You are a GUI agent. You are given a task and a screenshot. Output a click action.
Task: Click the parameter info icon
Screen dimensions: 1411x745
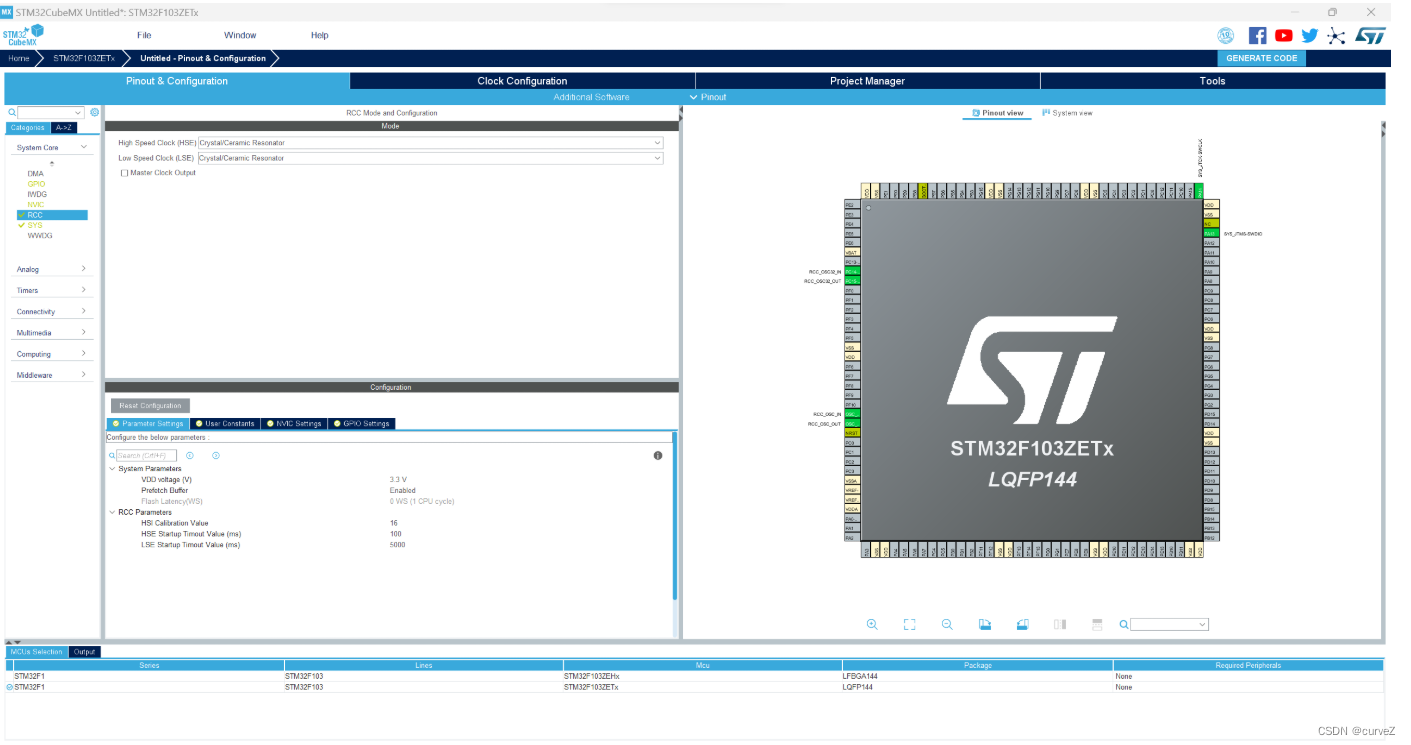tap(658, 456)
